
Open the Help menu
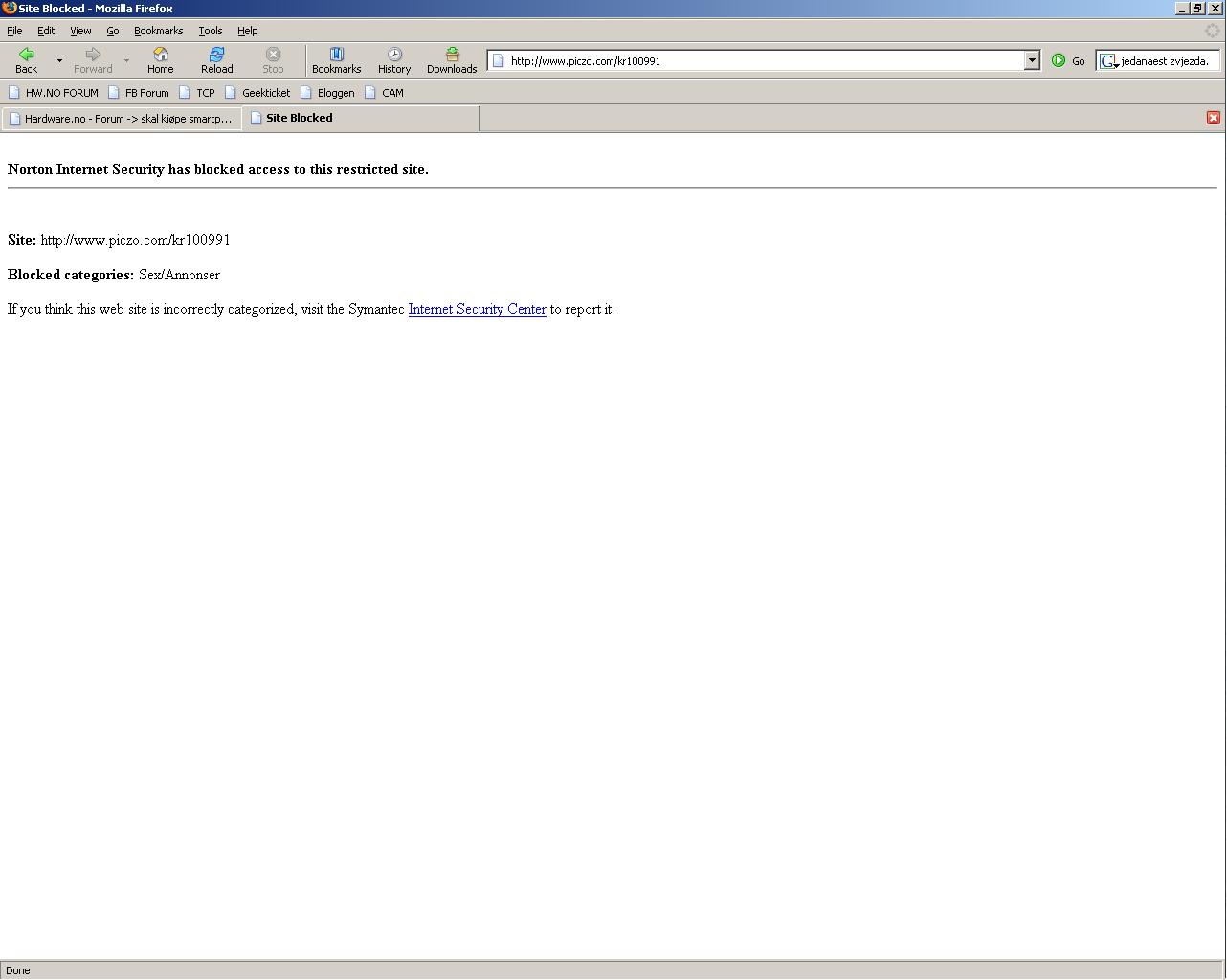(x=247, y=31)
